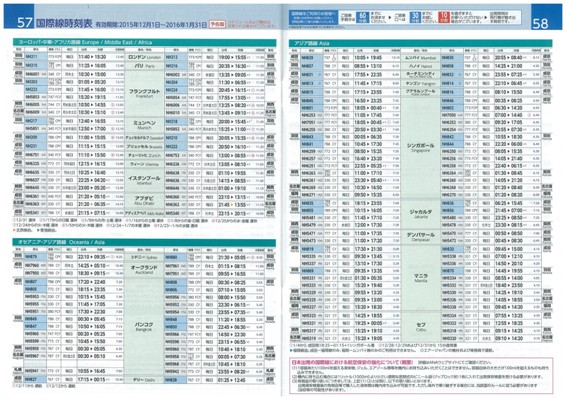
Task: Click the フランクフルト Frankfurt destination cell
Action: (144, 93)
